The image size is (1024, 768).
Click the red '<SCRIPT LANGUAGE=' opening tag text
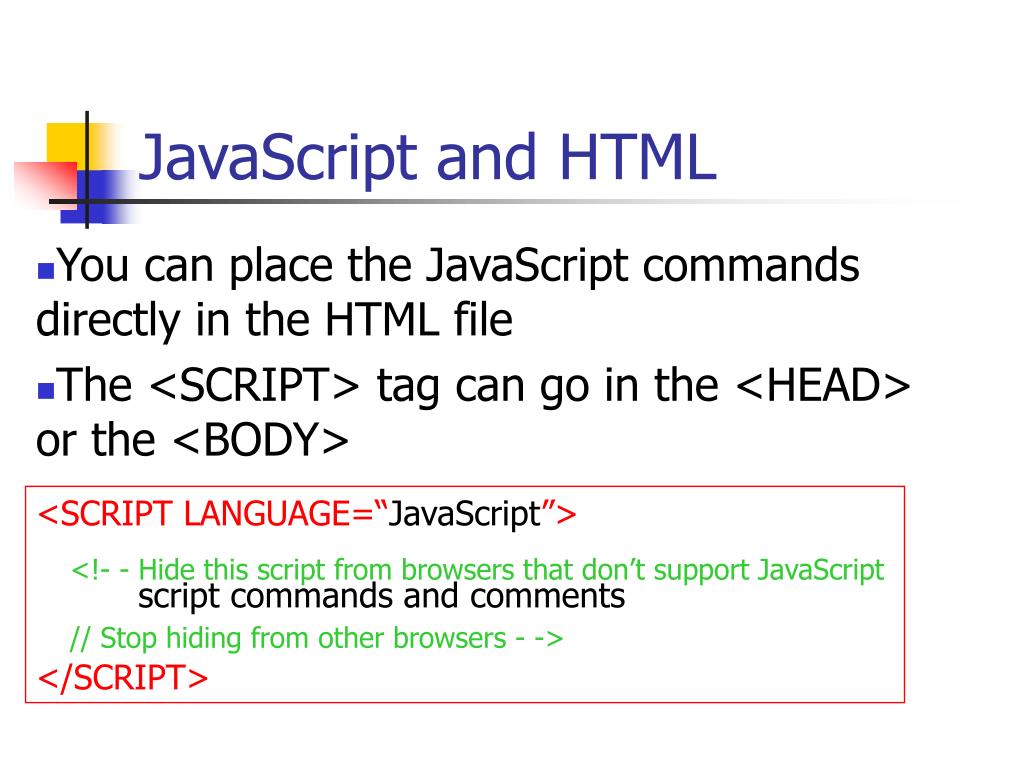pos(205,513)
